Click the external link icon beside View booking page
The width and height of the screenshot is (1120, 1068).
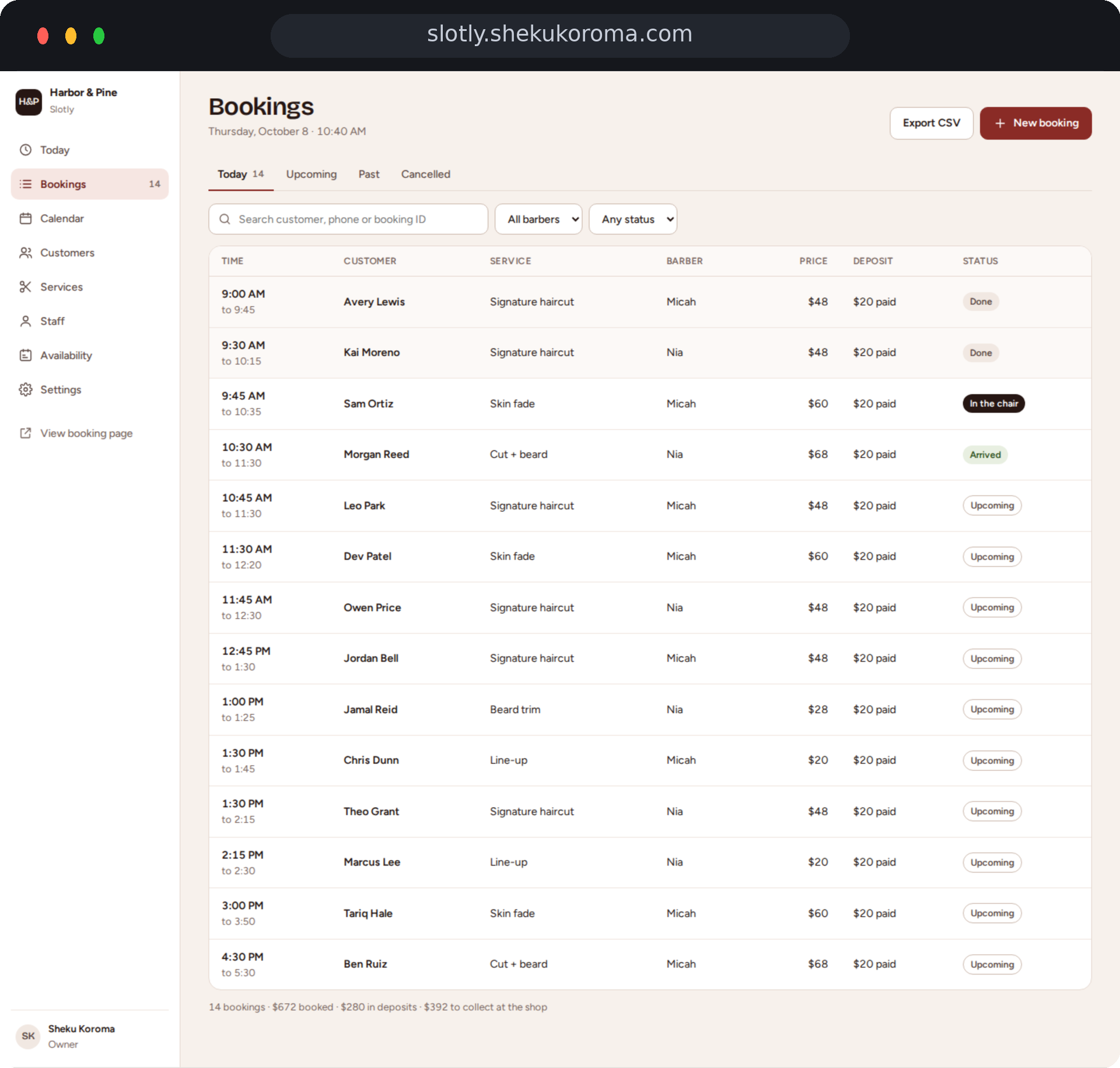click(x=26, y=433)
